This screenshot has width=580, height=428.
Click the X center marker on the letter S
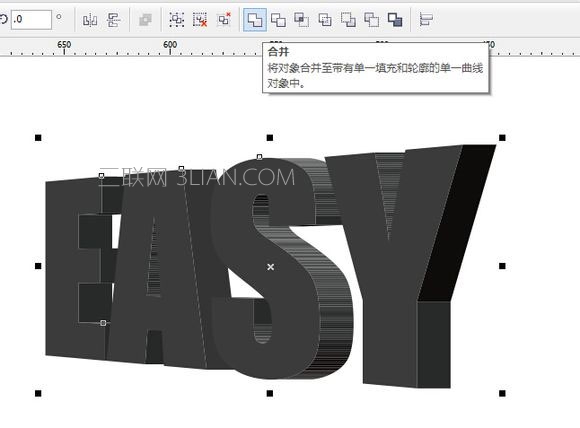point(271,267)
